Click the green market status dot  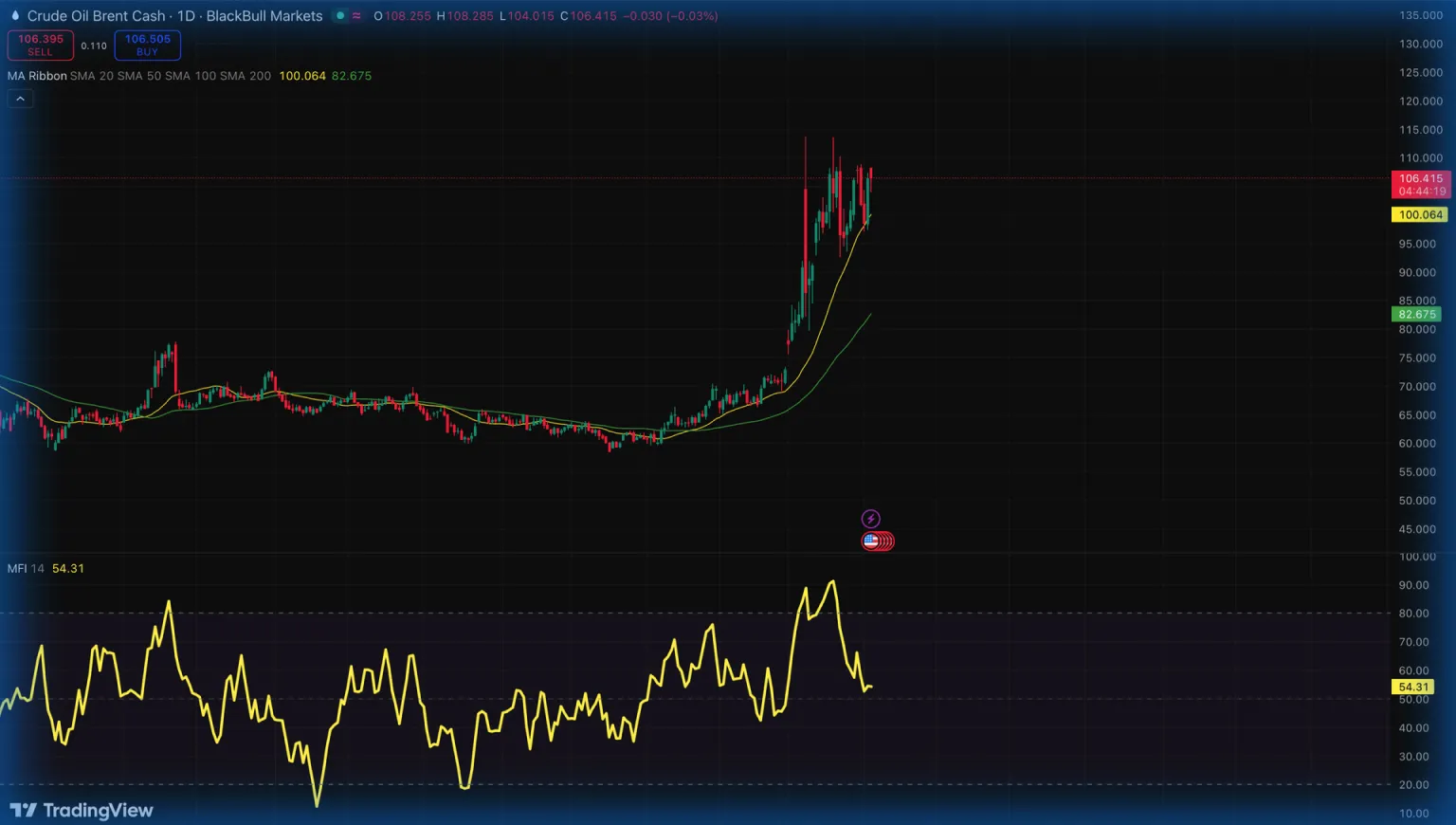click(340, 15)
